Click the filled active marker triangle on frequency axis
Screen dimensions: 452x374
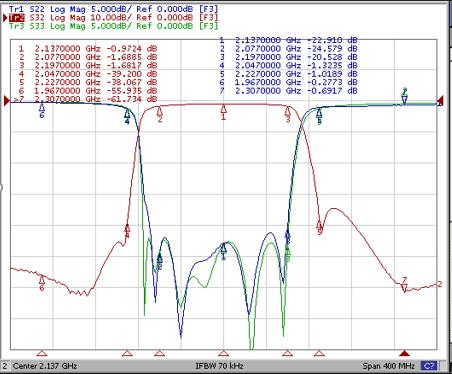coord(404,353)
